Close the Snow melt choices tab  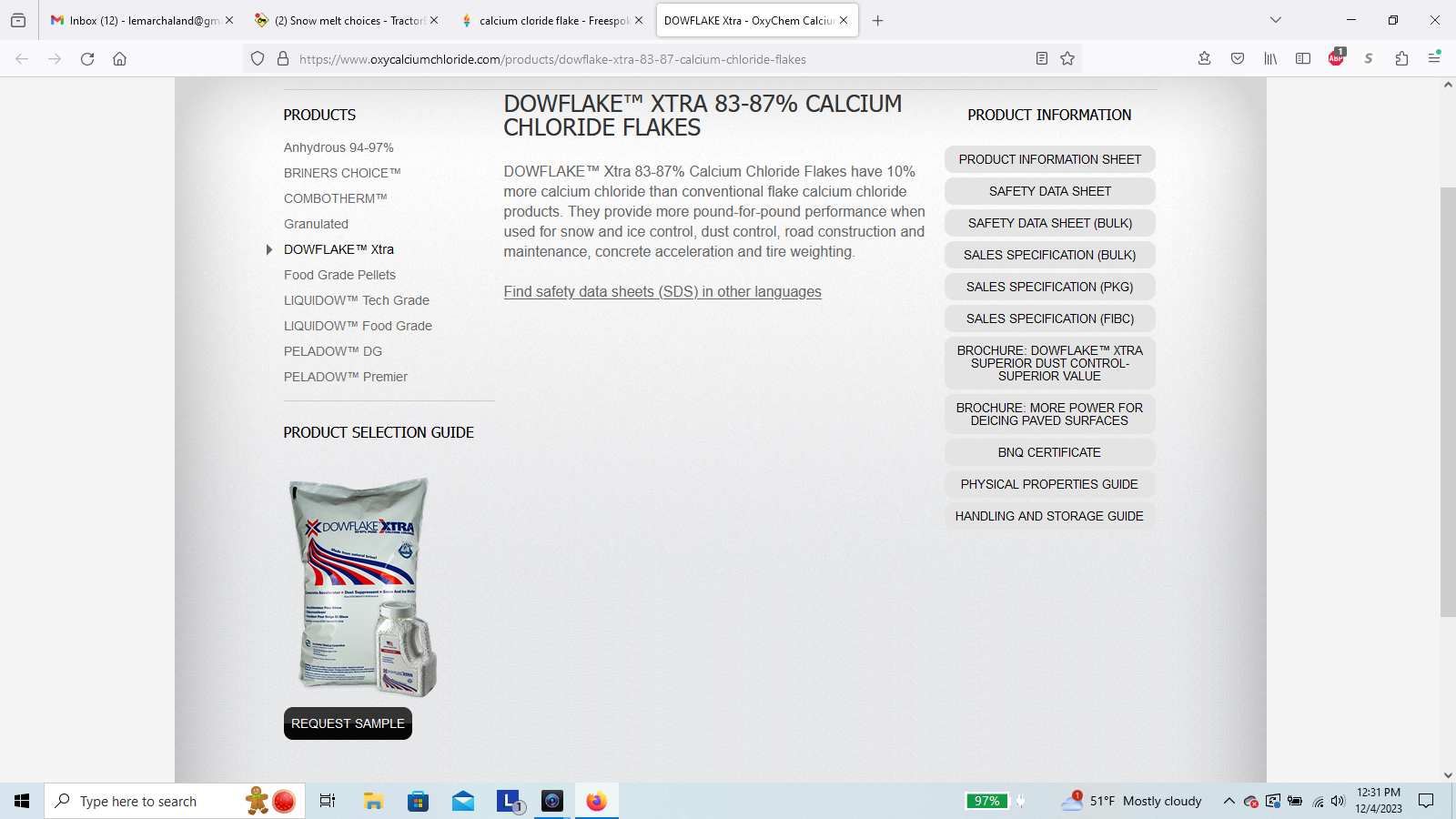[434, 20]
